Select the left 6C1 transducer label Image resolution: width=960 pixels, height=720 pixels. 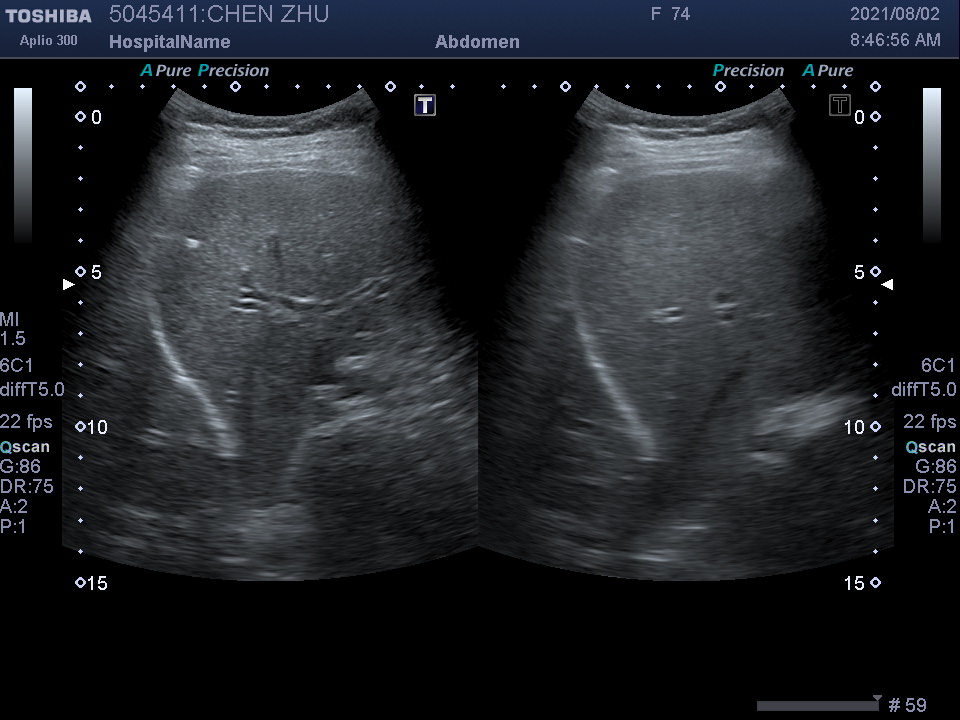pyautogui.click(x=16, y=366)
